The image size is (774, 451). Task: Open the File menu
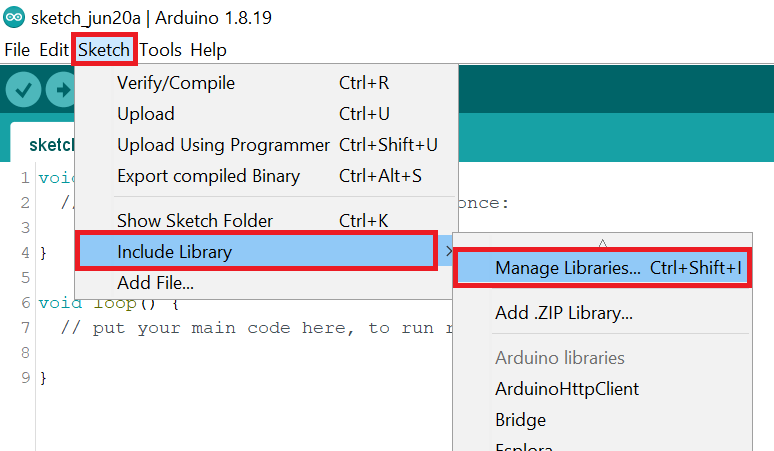tap(17, 50)
